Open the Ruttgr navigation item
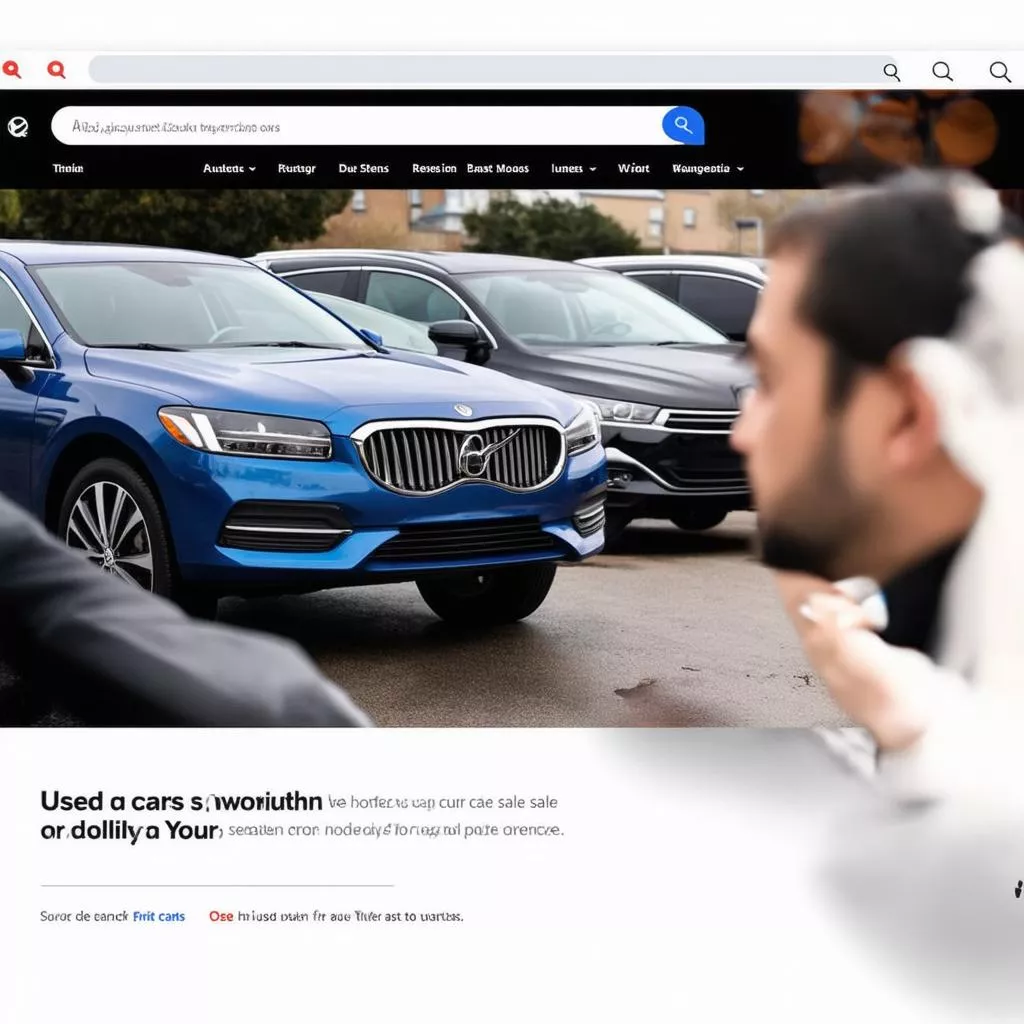The height and width of the screenshot is (1024, 1024). click(x=297, y=168)
